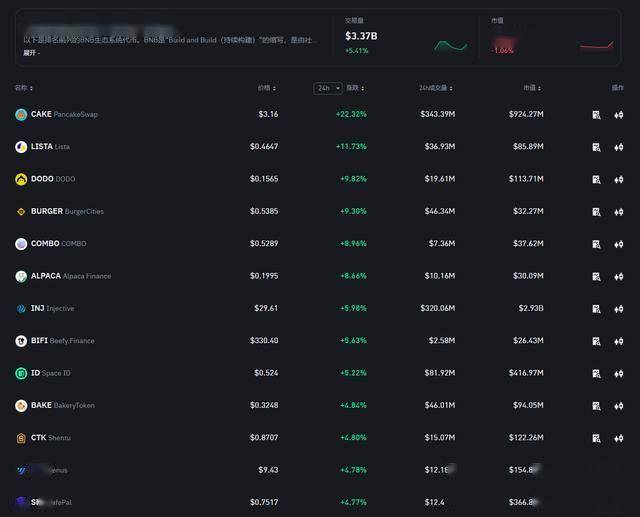This screenshot has width=640, height=517.
Task: Open the details icon in the COMBO row
Action: [596, 244]
